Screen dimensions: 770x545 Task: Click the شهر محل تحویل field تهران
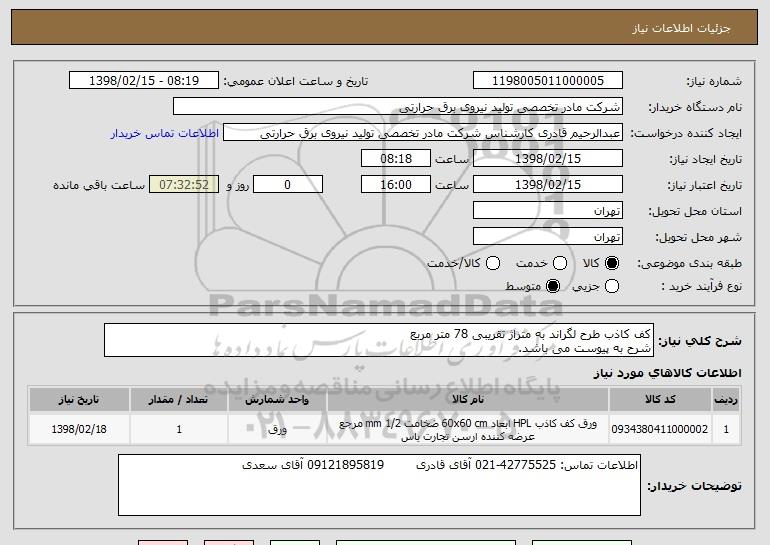tap(548, 237)
